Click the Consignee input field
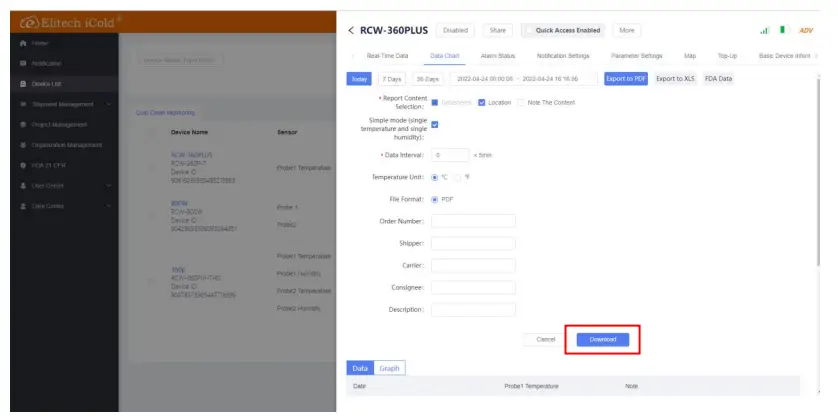 click(473, 288)
